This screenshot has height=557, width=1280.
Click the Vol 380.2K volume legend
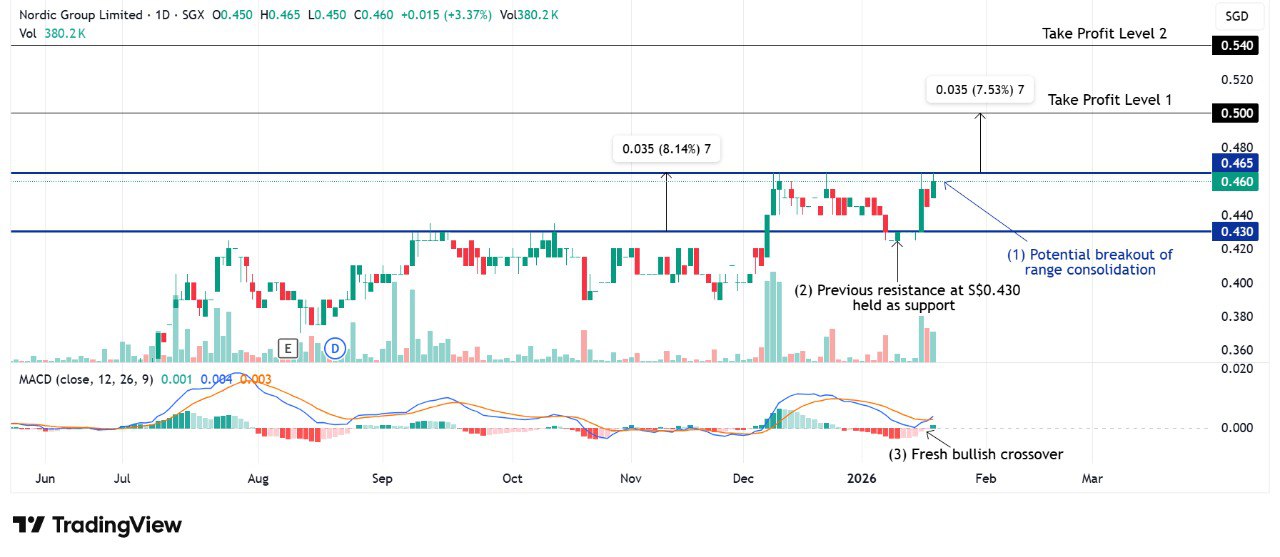tap(52, 33)
